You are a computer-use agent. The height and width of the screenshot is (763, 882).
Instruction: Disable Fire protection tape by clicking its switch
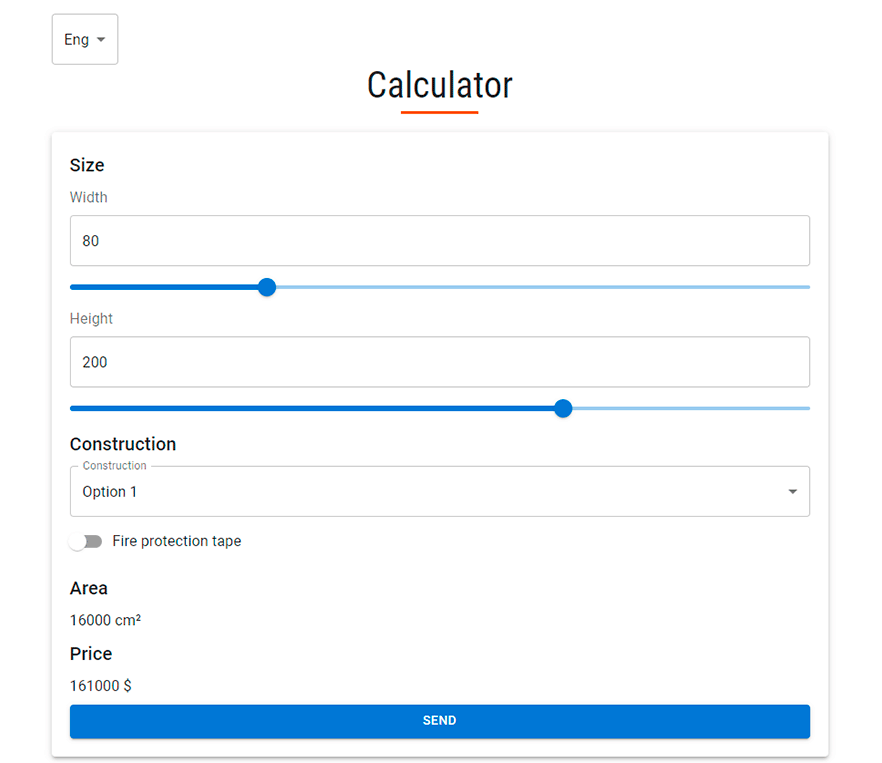(86, 541)
